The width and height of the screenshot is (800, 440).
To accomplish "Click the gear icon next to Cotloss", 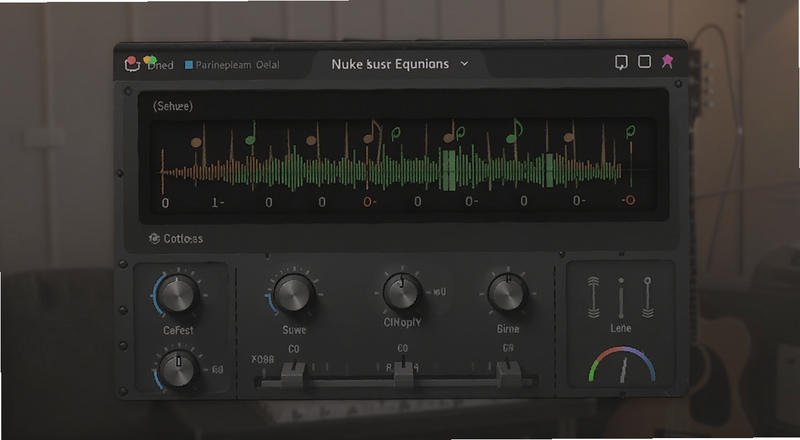I will (154, 238).
